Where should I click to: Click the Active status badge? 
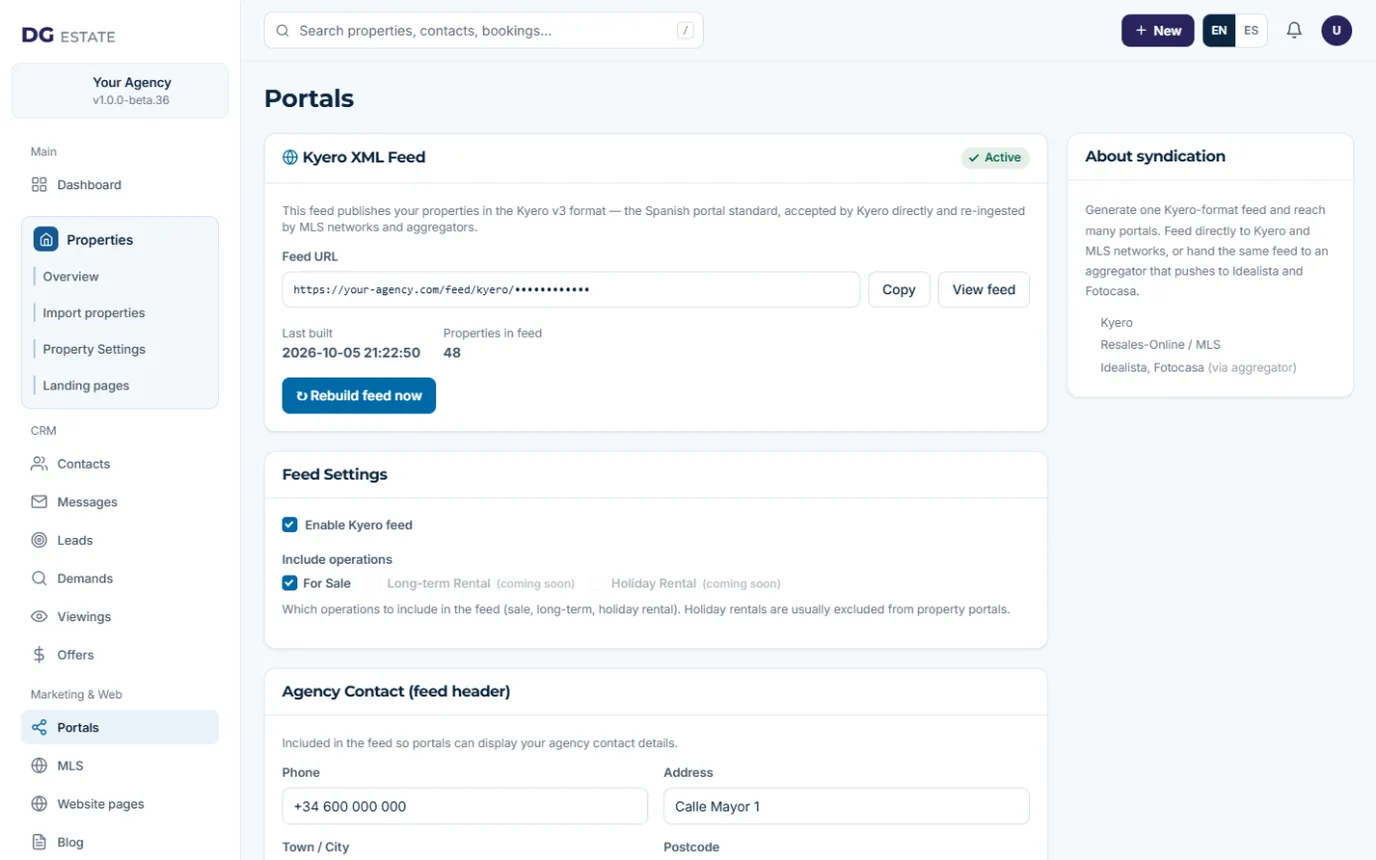pos(995,157)
